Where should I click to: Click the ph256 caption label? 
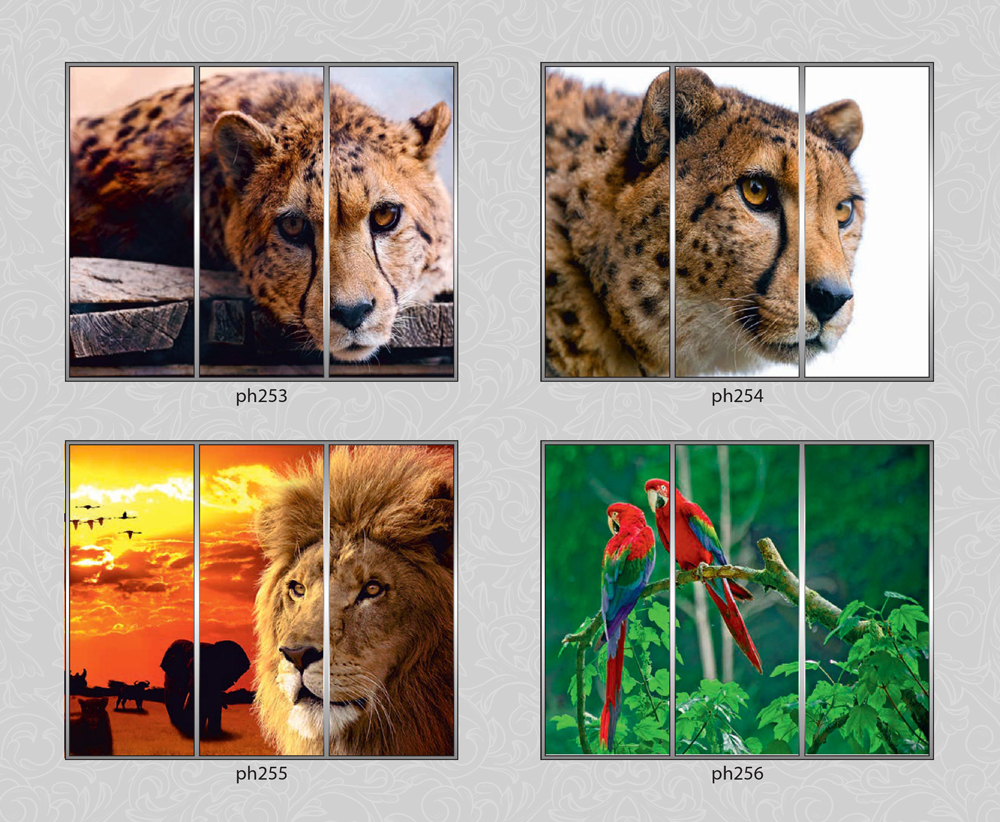point(737,774)
